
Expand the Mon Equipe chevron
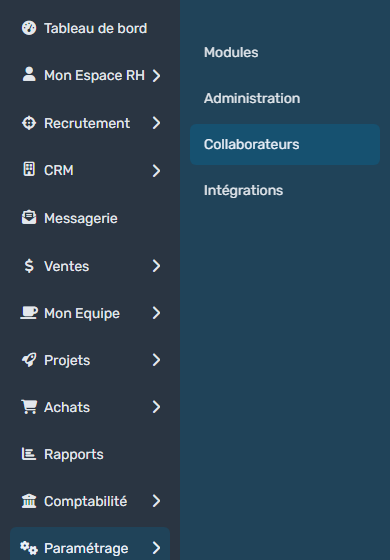point(156,313)
